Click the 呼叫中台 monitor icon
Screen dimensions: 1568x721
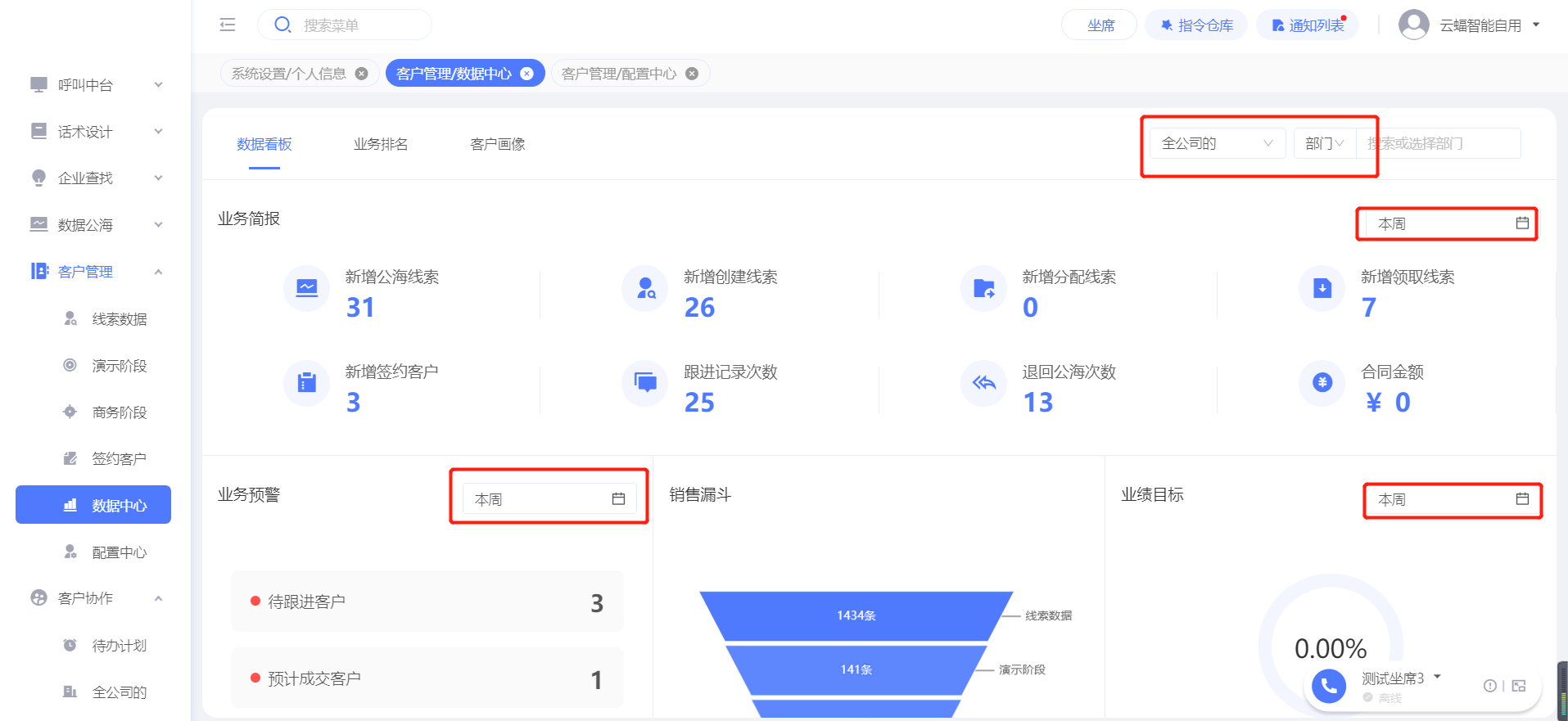(x=38, y=84)
